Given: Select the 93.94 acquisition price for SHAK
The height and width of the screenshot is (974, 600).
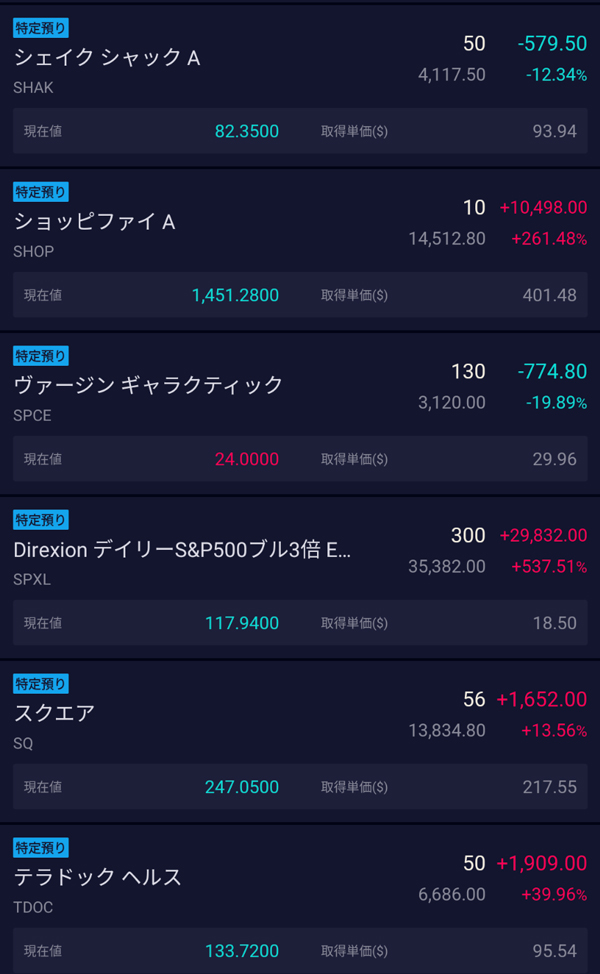Looking at the screenshot, I should [557, 131].
